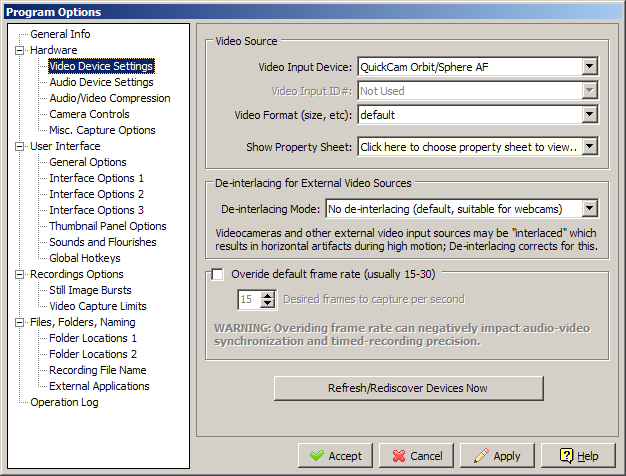Image resolution: width=626 pixels, height=476 pixels.
Task: Select Video Device Settings item
Action: point(101,66)
